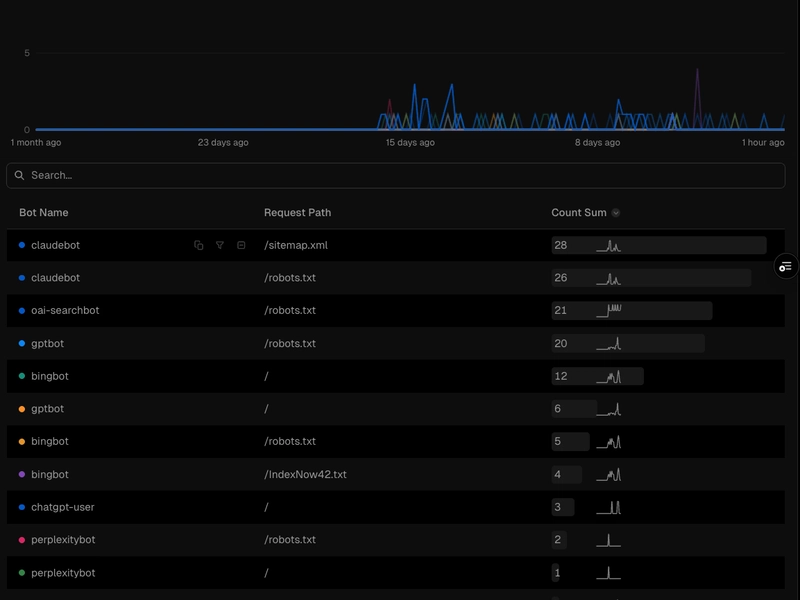
Task: Select claudebot in the /robots.txt row
Action: (x=56, y=278)
